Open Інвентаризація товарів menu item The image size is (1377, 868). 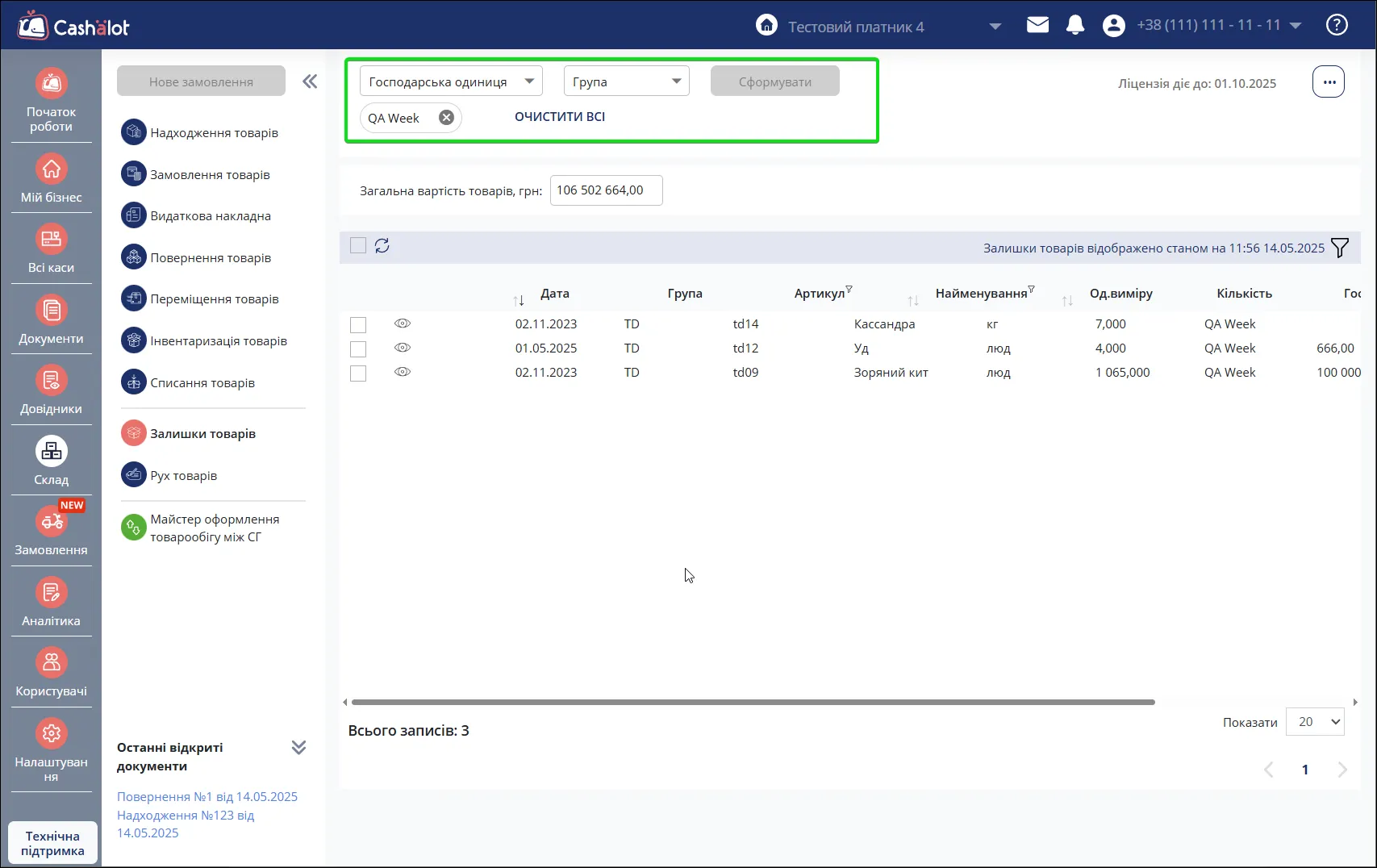(x=204, y=340)
